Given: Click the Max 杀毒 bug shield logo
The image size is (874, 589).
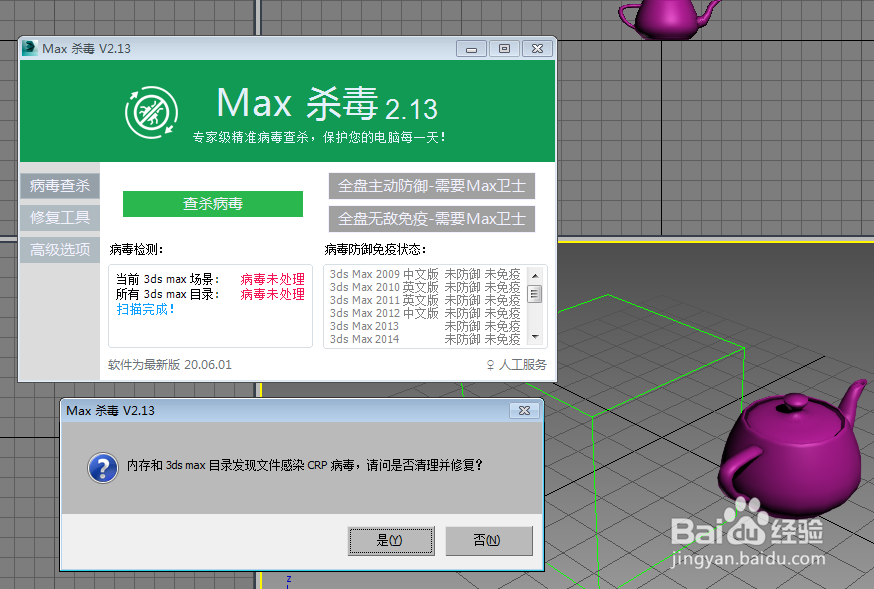Looking at the screenshot, I should point(151,112).
